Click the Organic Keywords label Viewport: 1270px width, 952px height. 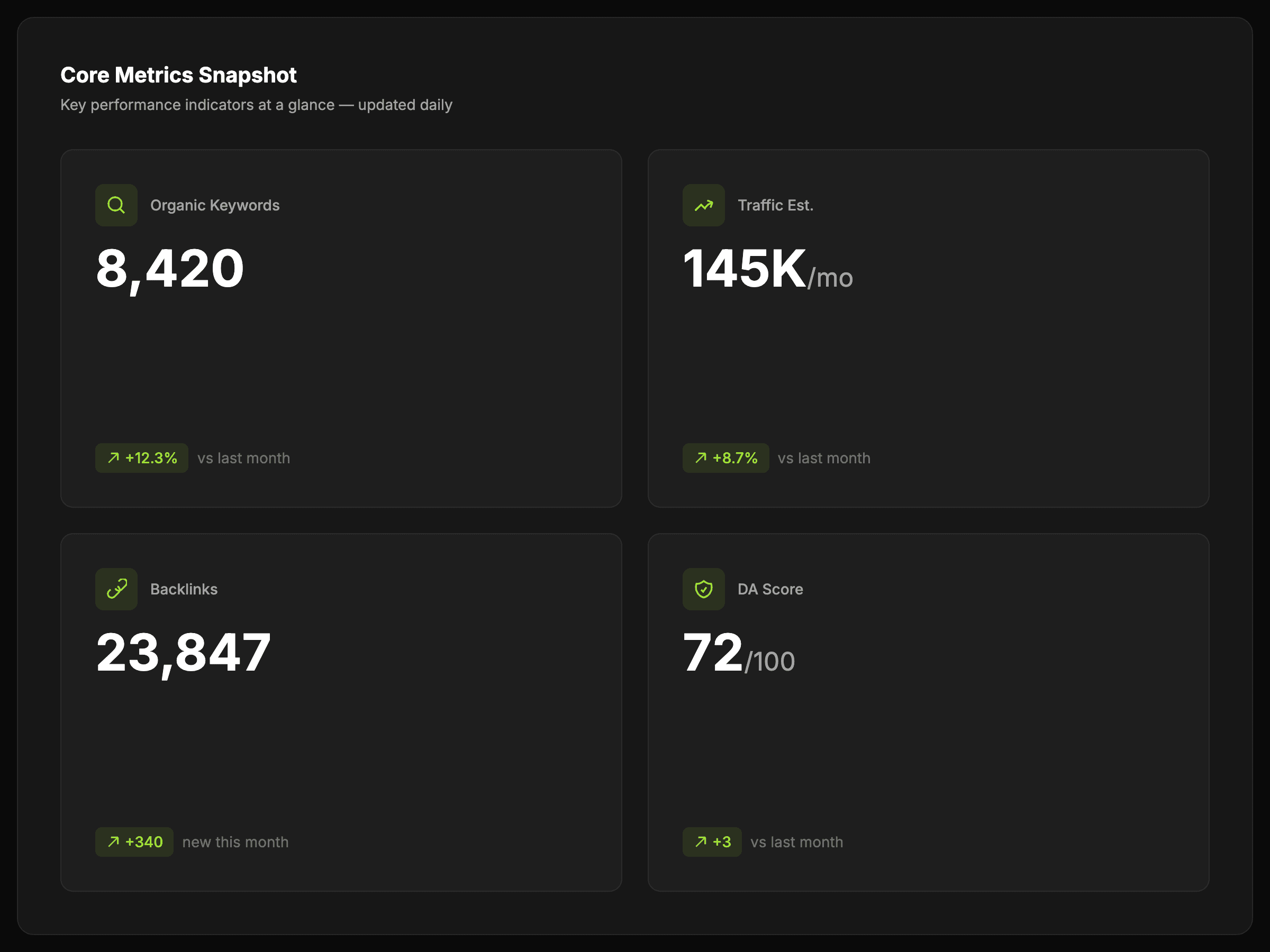click(x=215, y=205)
